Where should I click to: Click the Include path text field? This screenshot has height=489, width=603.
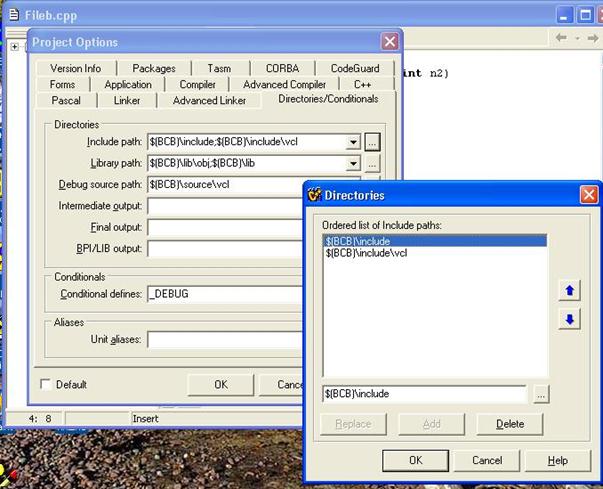tap(246, 142)
